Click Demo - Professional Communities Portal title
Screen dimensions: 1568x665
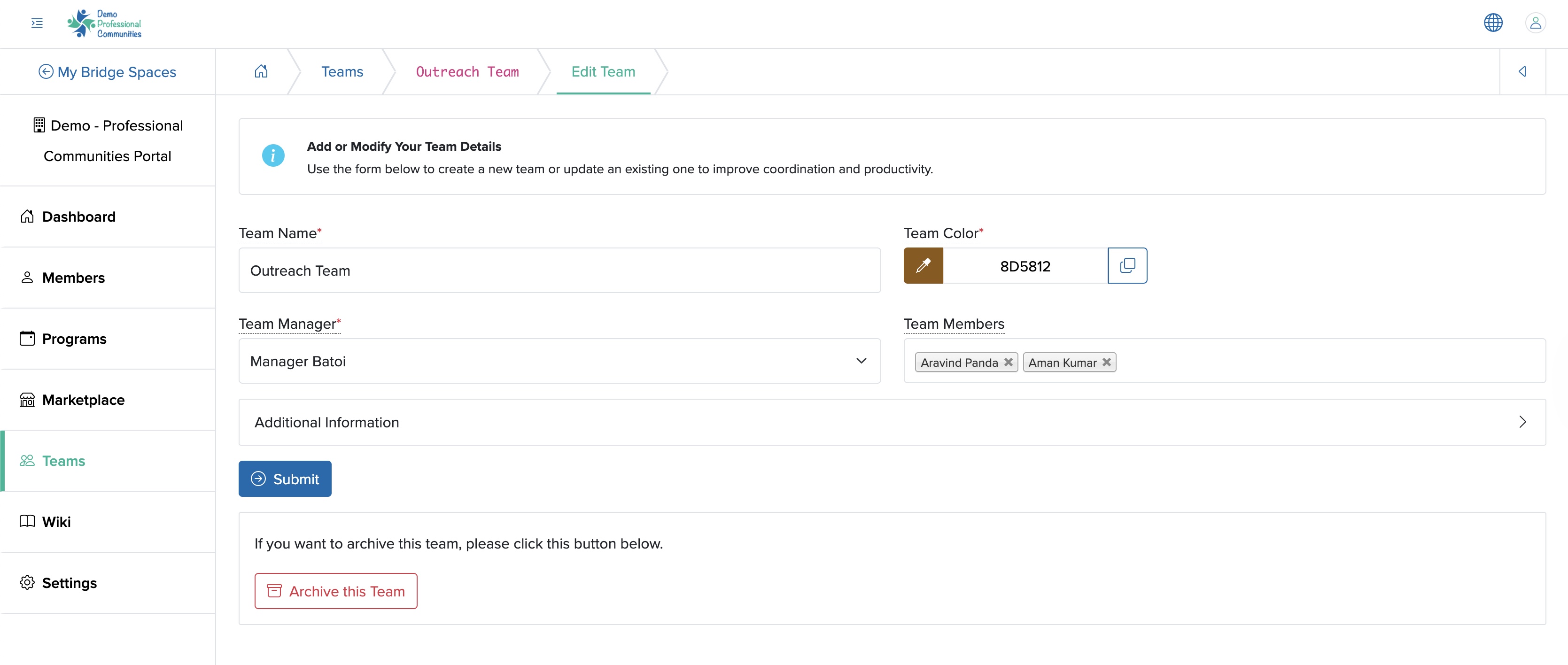109,140
